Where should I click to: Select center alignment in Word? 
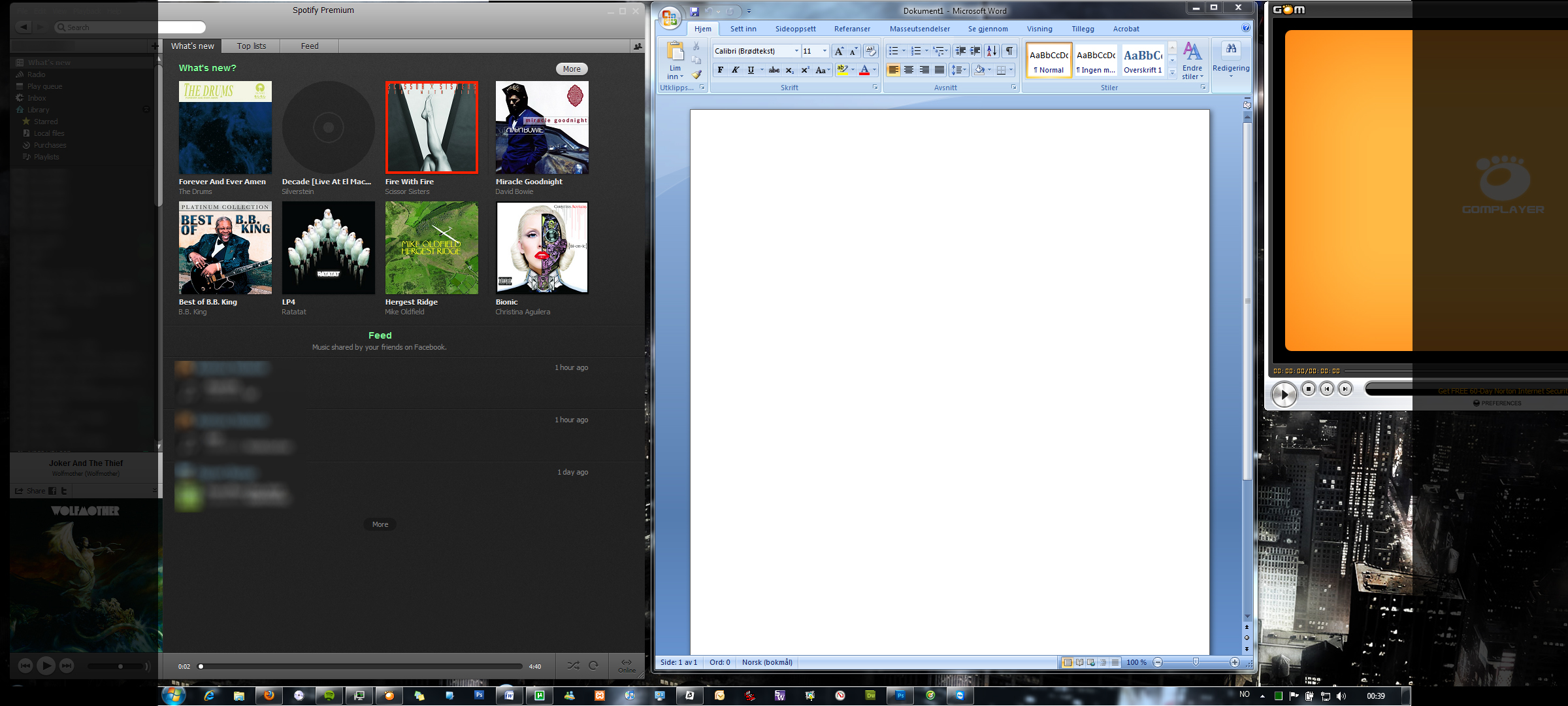[908, 70]
